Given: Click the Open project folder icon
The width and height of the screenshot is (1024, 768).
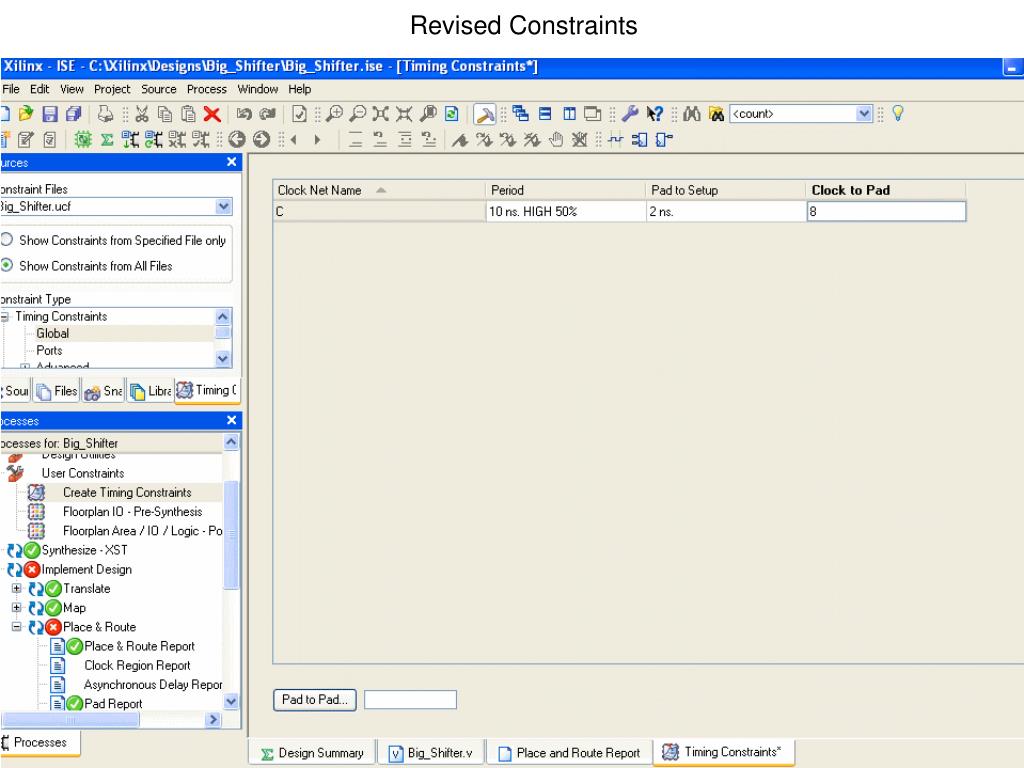Looking at the screenshot, I should pos(25,114).
